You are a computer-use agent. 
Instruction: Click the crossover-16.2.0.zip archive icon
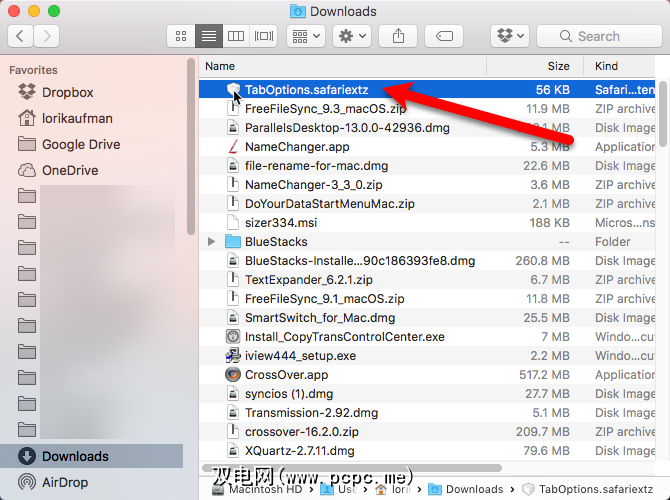pyautogui.click(x=233, y=432)
